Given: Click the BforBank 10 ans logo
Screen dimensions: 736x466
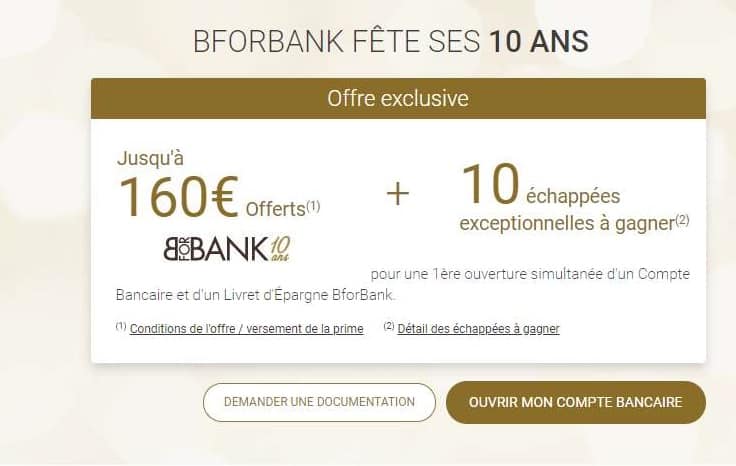Looking at the screenshot, I should (227, 249).
